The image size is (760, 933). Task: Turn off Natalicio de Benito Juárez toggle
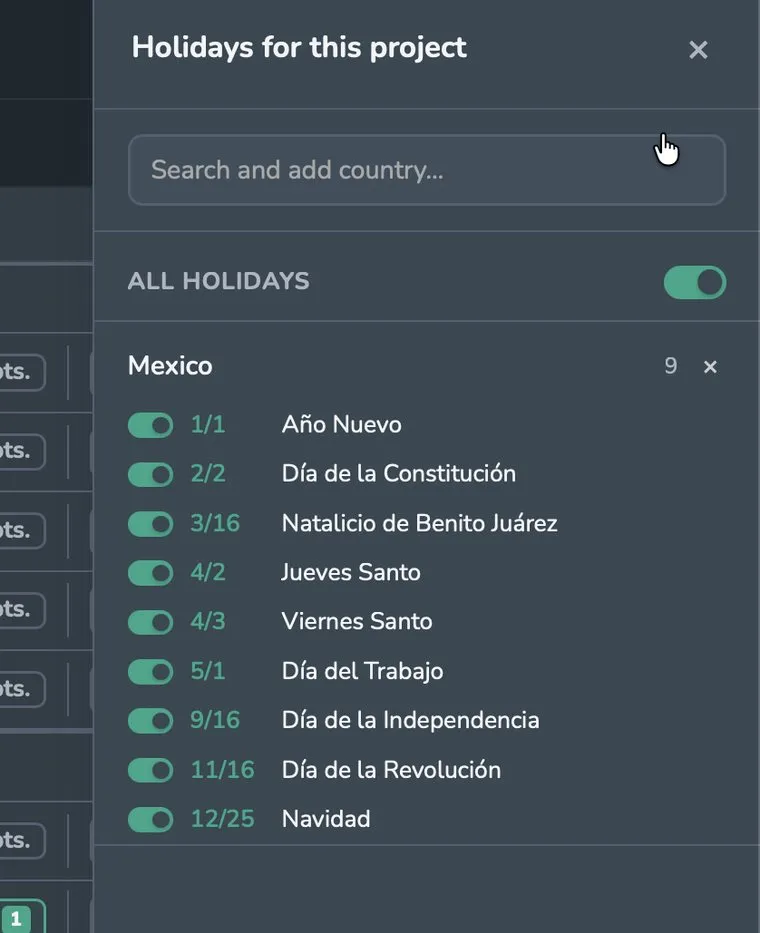click(x=151, y=524)
